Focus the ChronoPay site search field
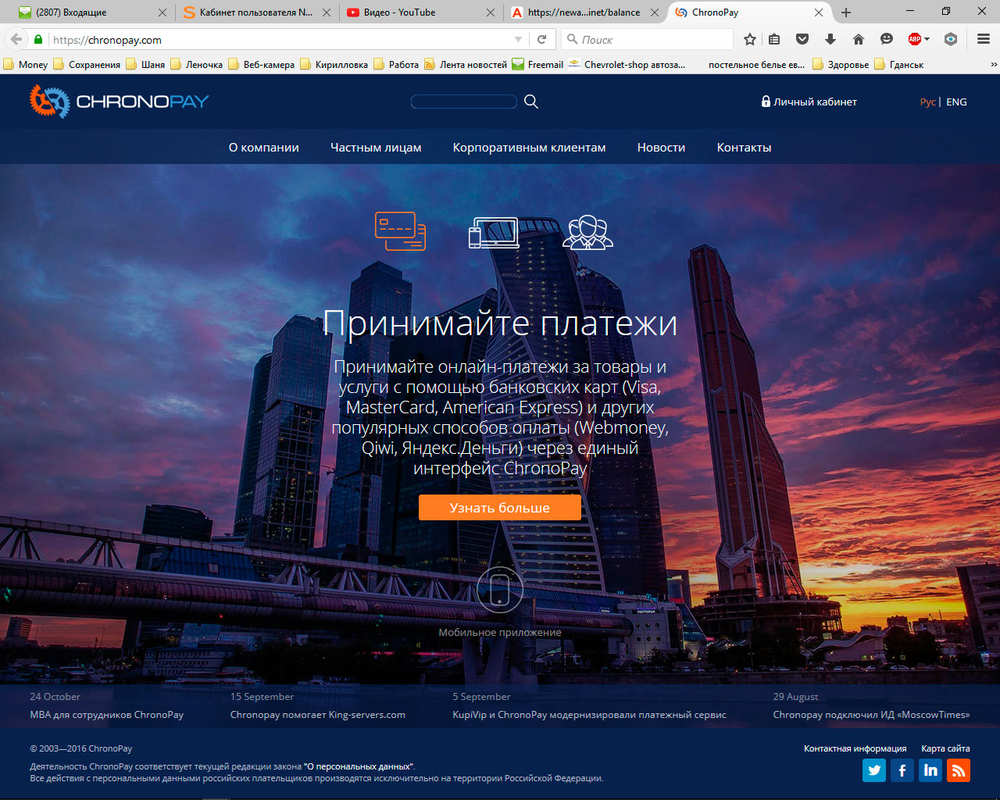Image resolution: width=1000 pixels, height=800 pixels. pos(464,101)
